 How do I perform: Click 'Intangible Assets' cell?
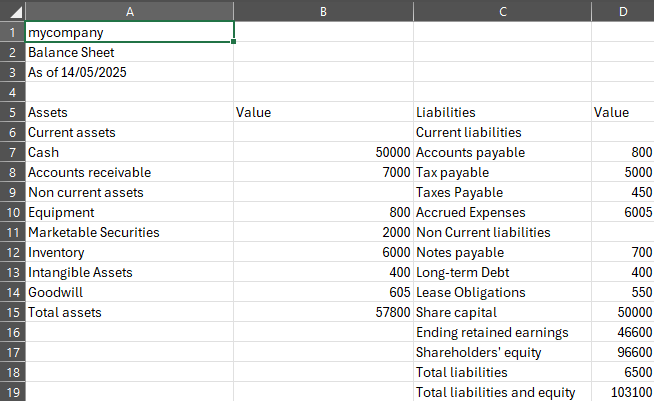(x=130, y=272)
